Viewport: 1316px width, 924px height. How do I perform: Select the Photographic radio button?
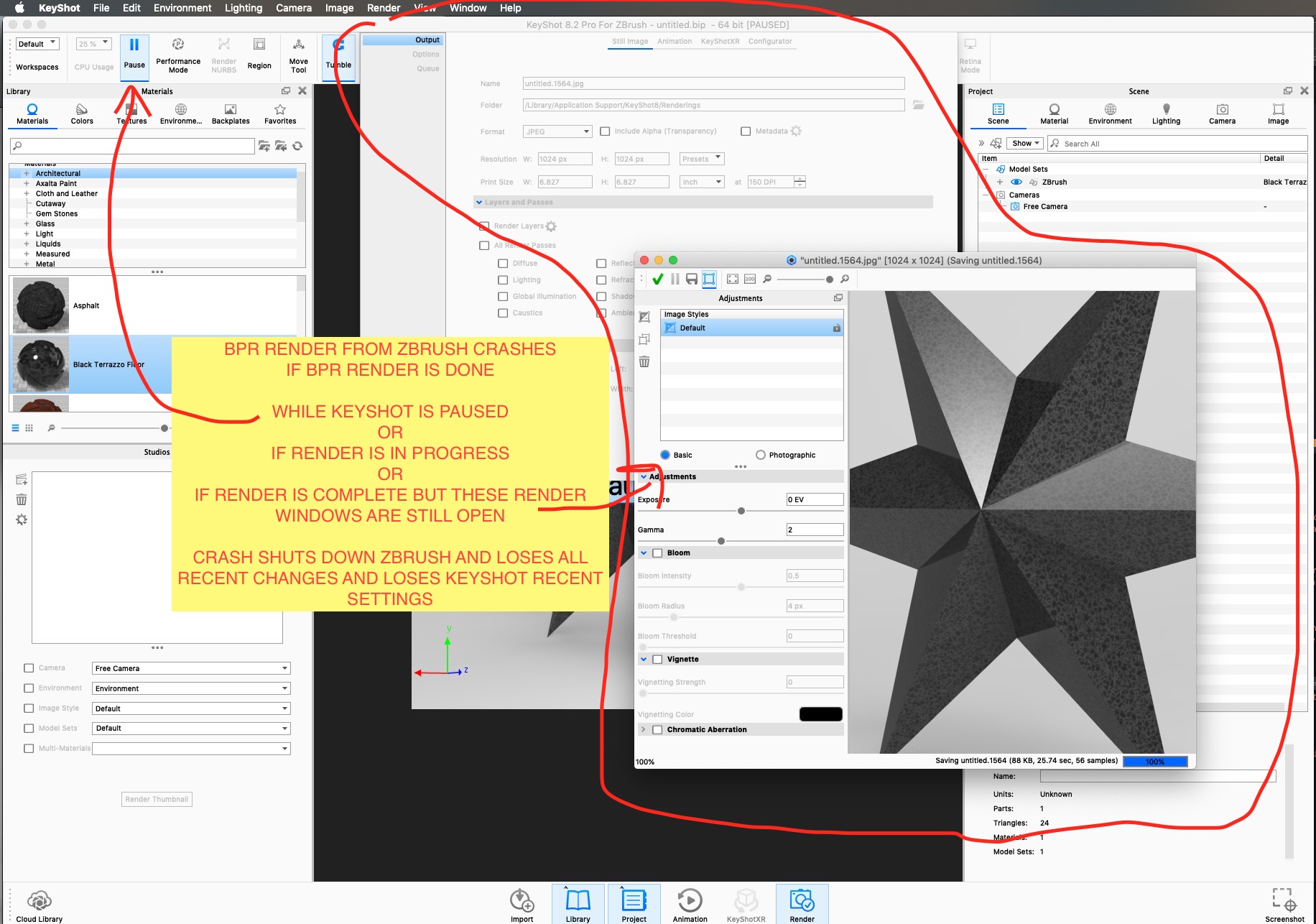coord(761,455)
